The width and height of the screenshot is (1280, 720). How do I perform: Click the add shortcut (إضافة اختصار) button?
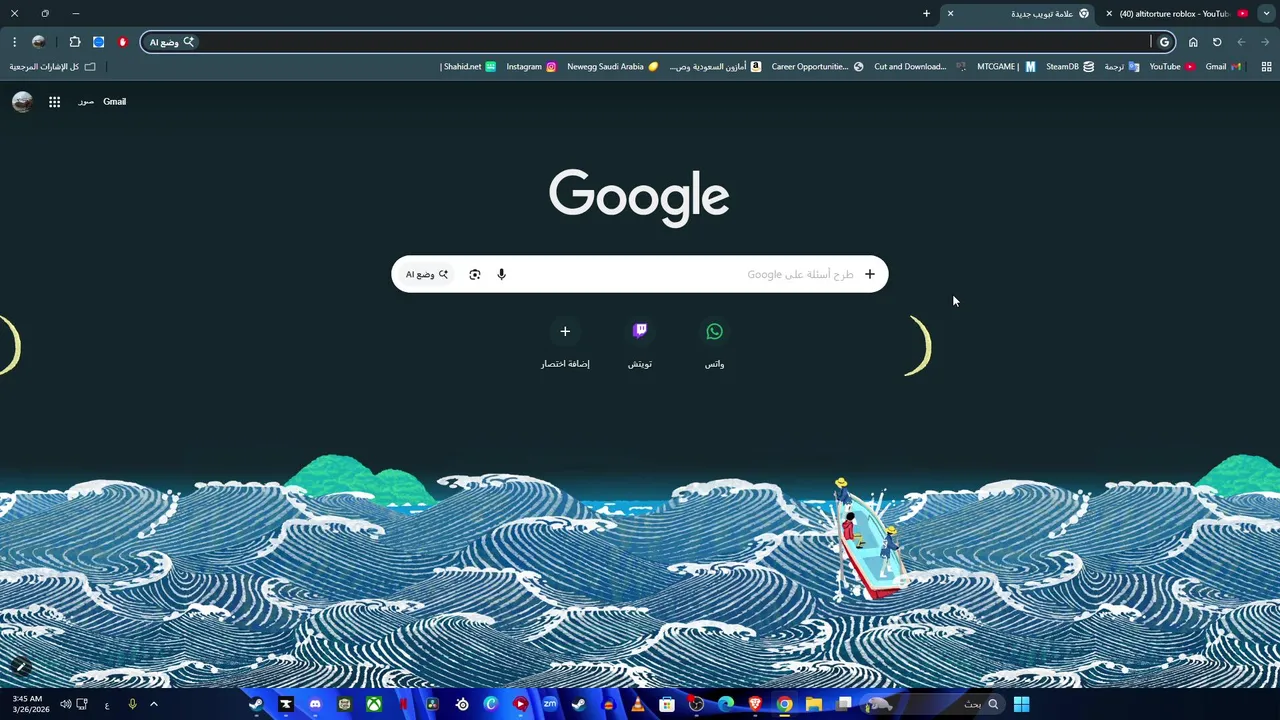tap(565, 343)
